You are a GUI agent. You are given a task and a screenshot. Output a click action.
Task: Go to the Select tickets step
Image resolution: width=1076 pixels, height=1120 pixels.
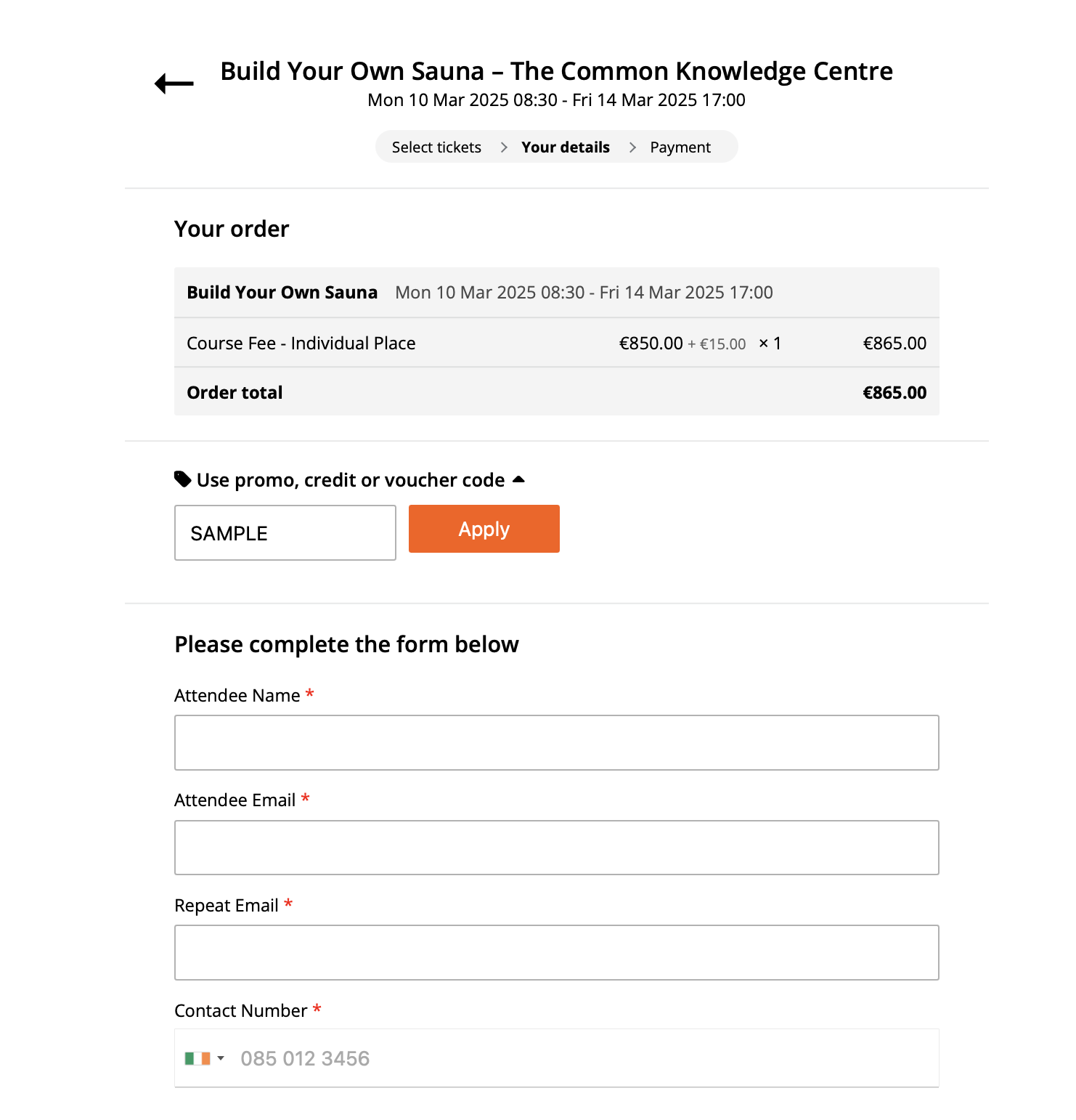click(x=436, y=147)
